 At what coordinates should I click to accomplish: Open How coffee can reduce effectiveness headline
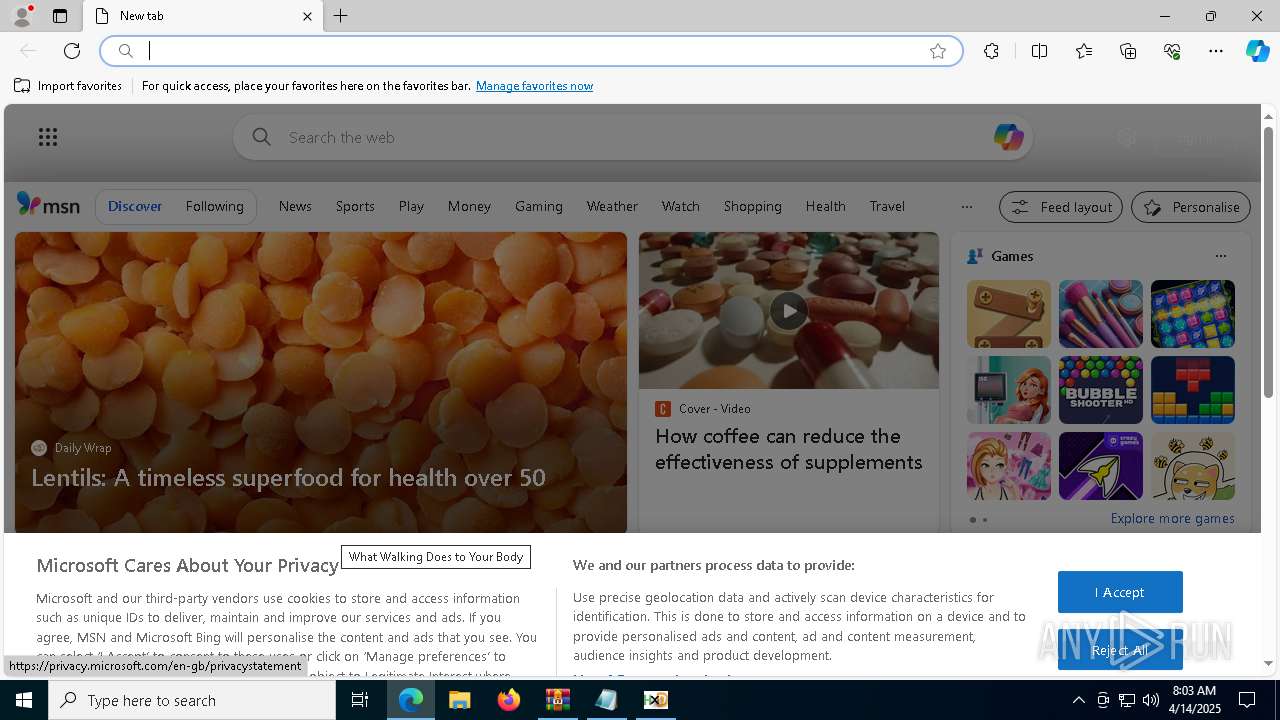789,449
